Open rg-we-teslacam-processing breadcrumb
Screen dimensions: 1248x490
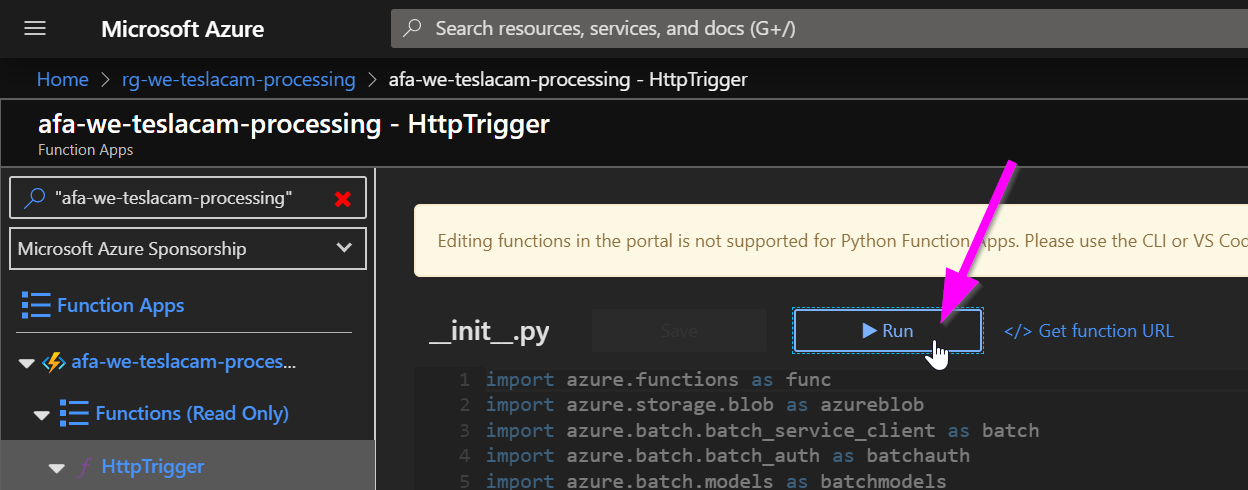(x=241, y=79)
